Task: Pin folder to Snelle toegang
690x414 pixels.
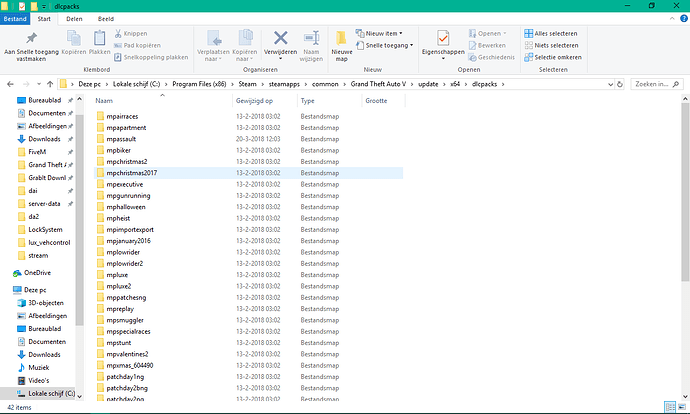Action: pyautogui.click(x=31, y=45)
